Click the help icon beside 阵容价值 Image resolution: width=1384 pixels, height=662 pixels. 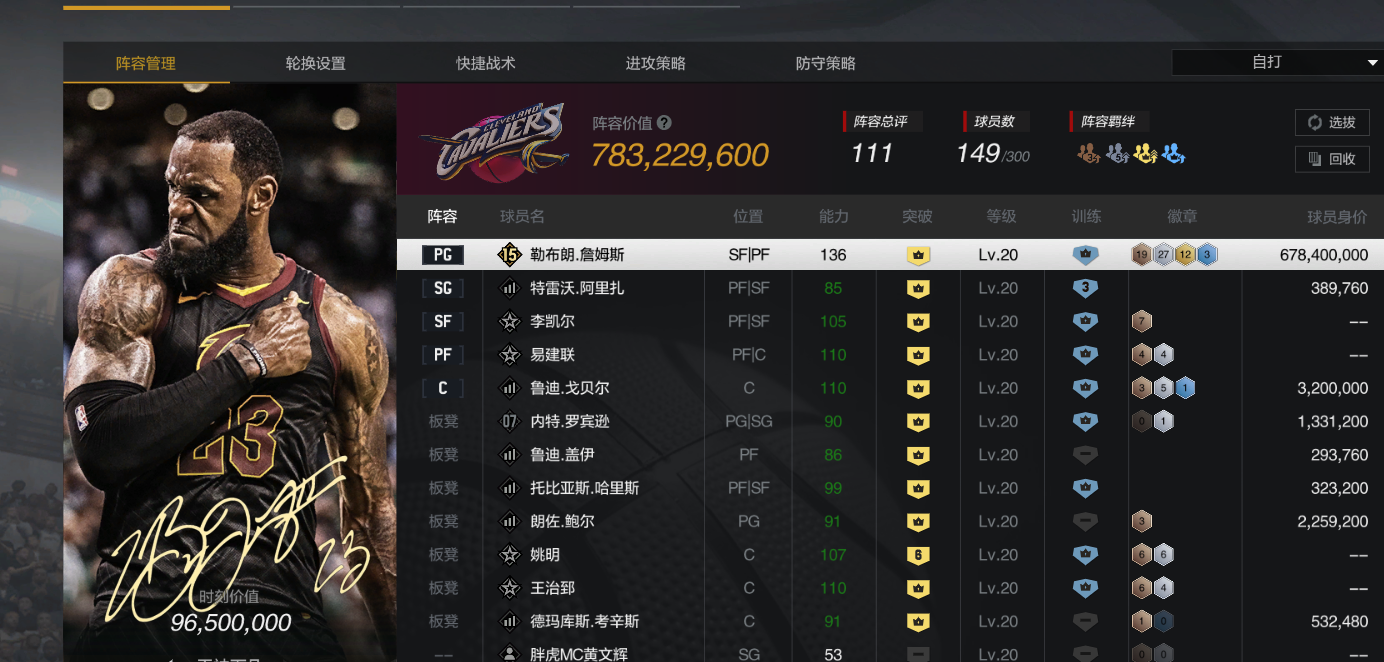pos(664,123)
